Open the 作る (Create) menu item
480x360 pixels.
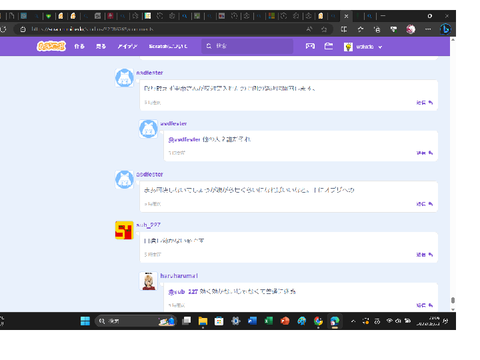[x=79, y=46]
